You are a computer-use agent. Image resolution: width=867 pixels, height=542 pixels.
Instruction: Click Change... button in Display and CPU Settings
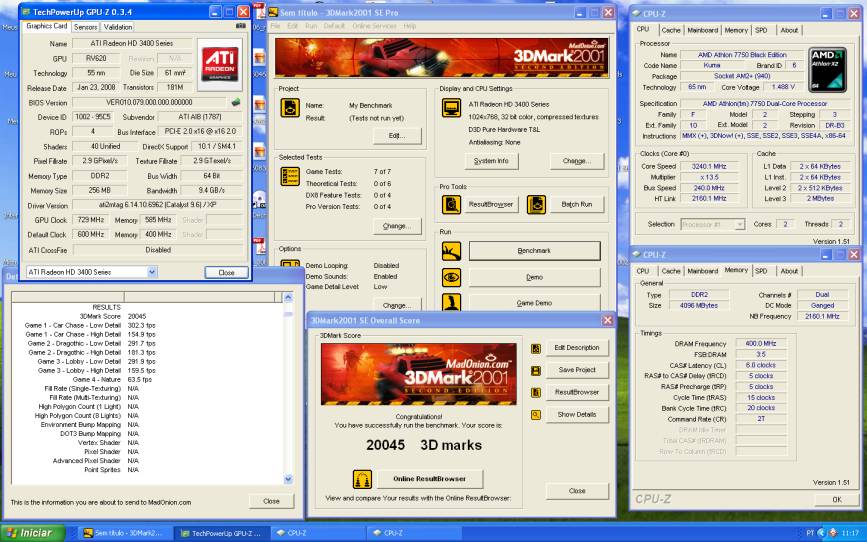click(577, 161)
